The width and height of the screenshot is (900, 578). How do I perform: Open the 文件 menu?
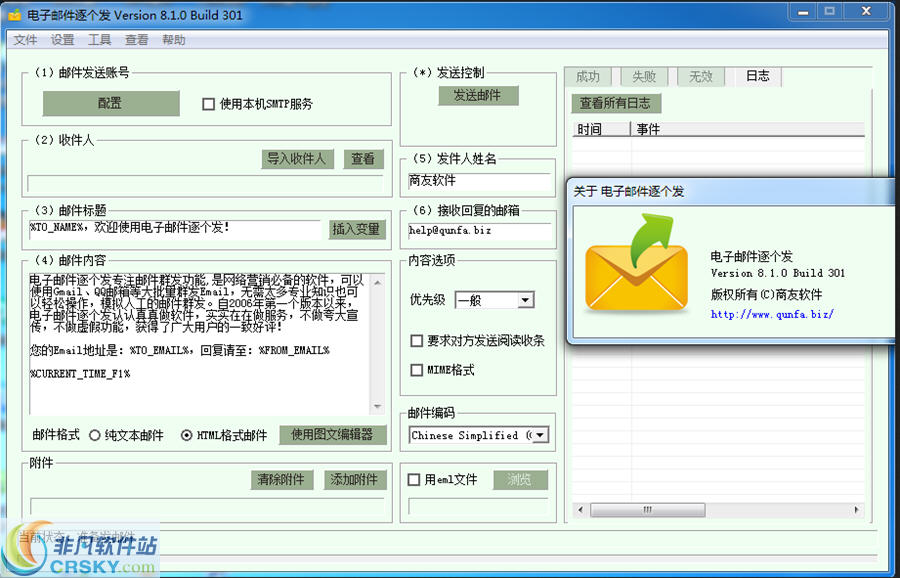25,40
